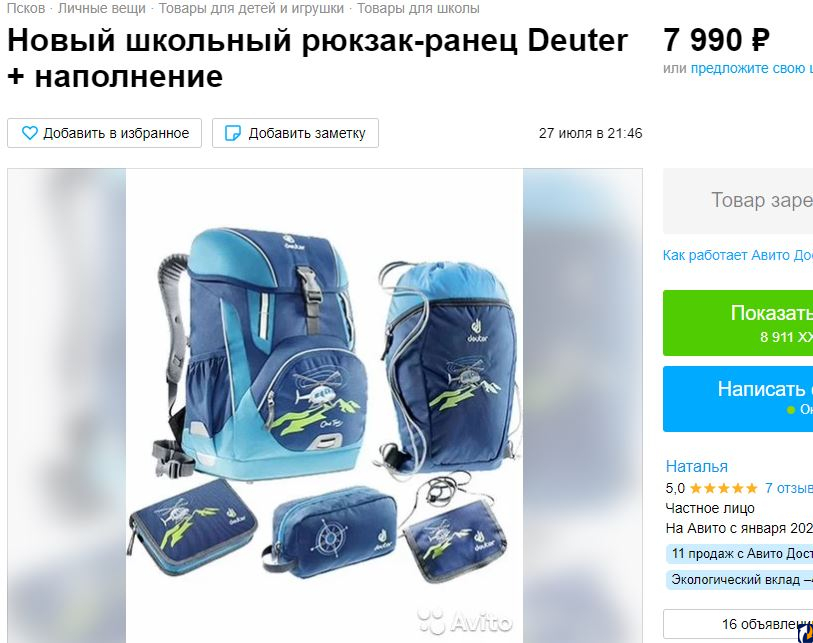Open the Псков breadcrumb
Image resolution: width=813 pixels, height=643 pixels.
(25, 8)
